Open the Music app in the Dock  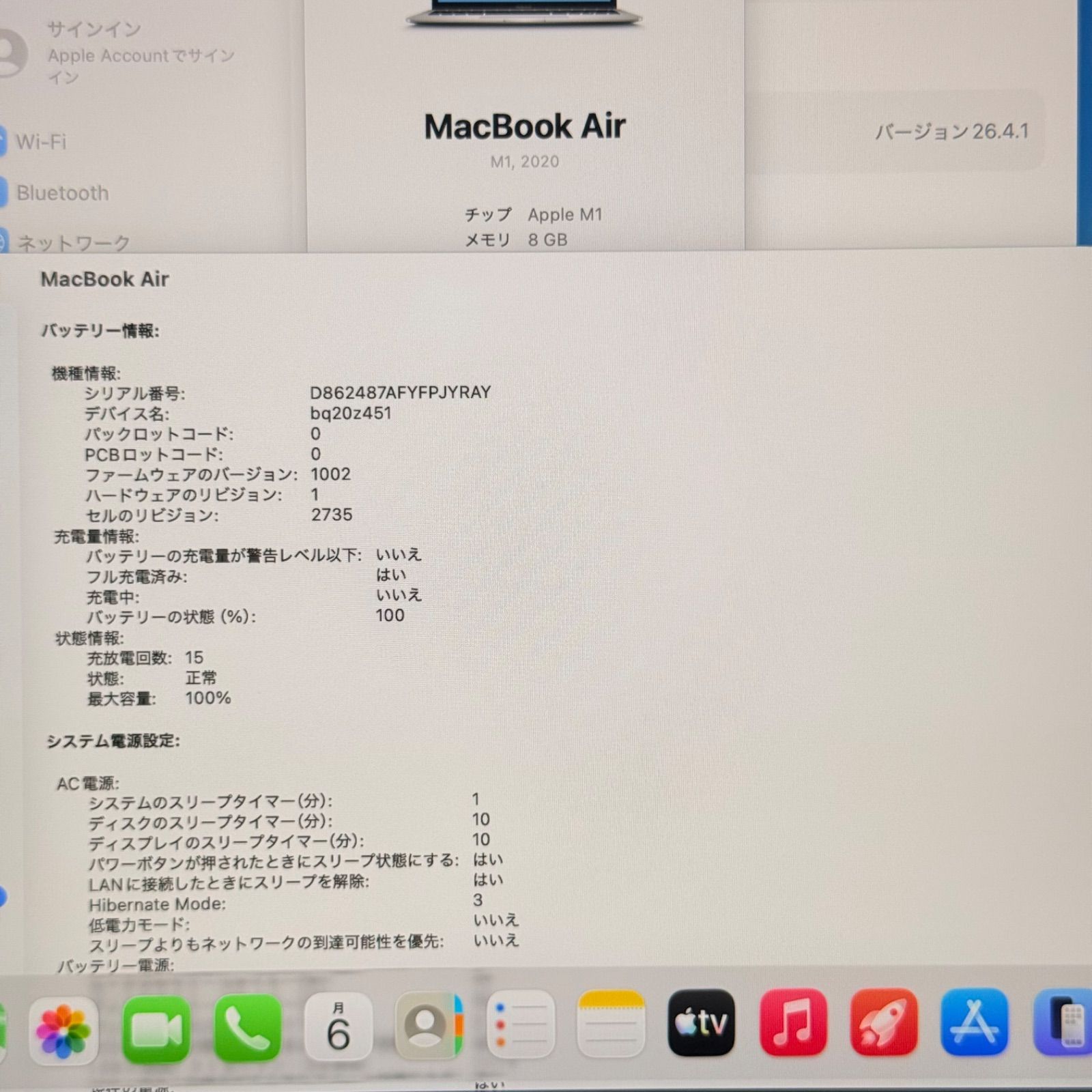click(793, 1022)
